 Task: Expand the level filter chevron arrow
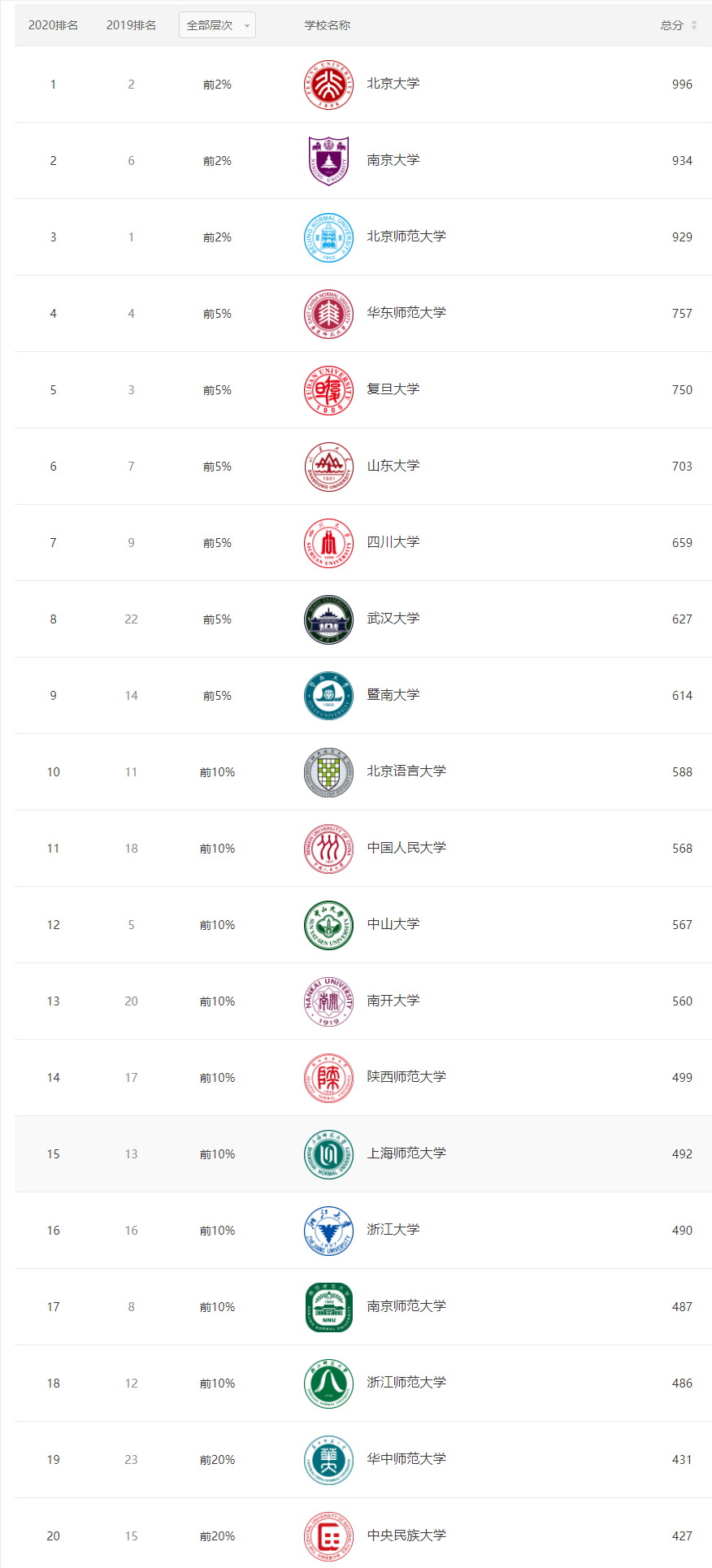pyautogui.click(x=246, y=24)
